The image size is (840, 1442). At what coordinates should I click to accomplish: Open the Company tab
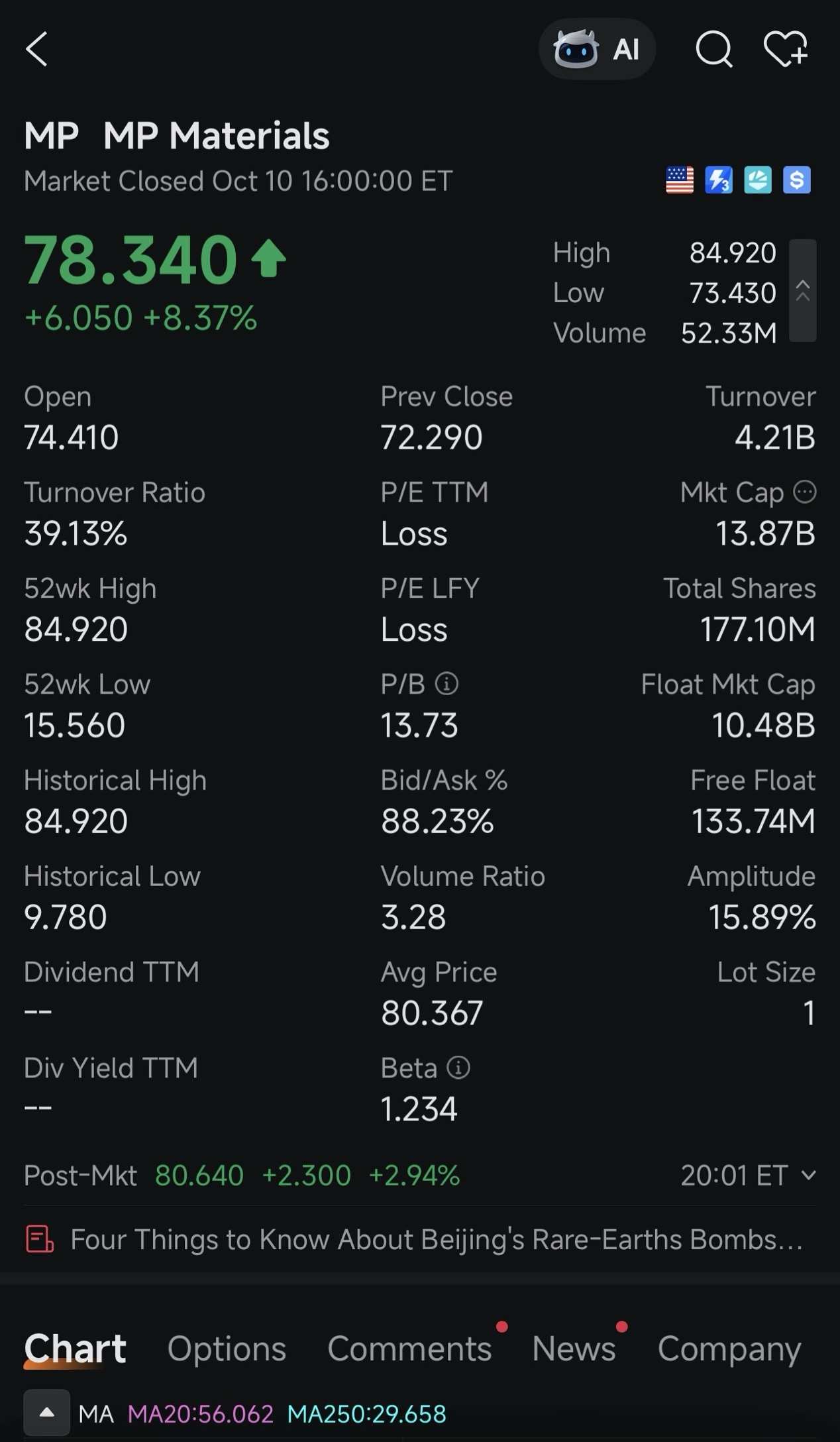click(729, 1349)
